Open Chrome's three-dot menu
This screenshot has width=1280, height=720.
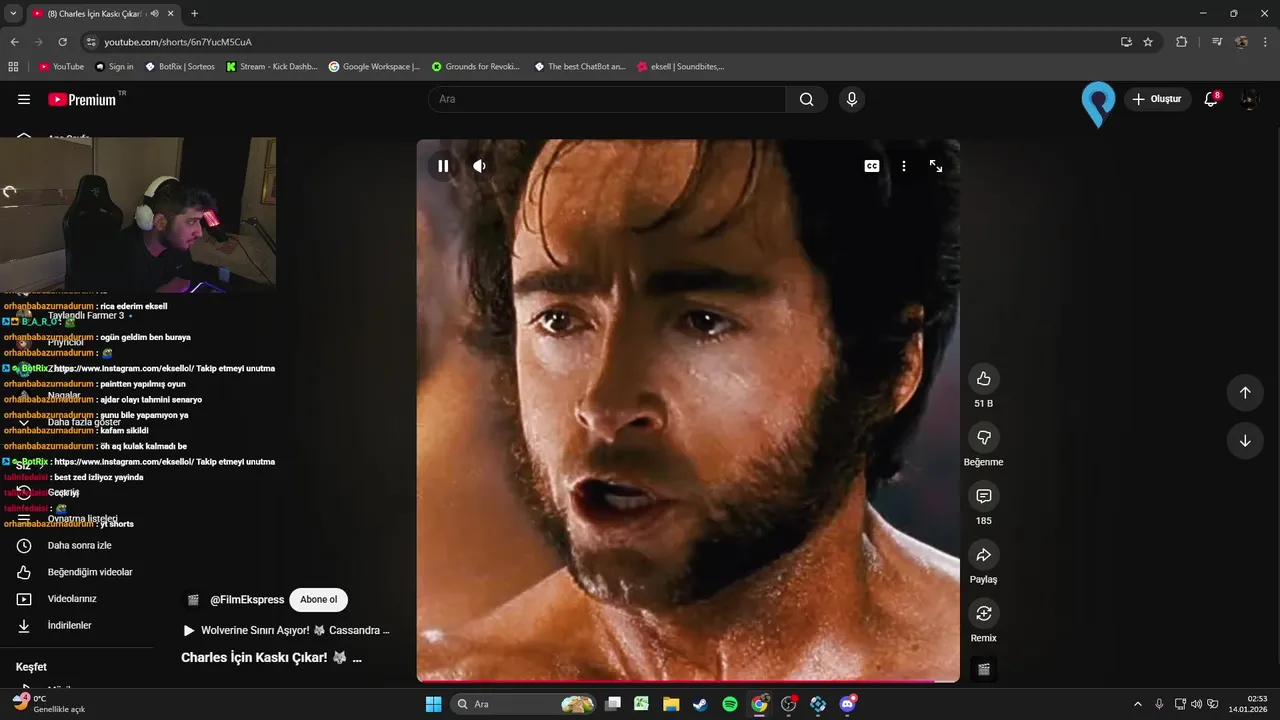1266,42
